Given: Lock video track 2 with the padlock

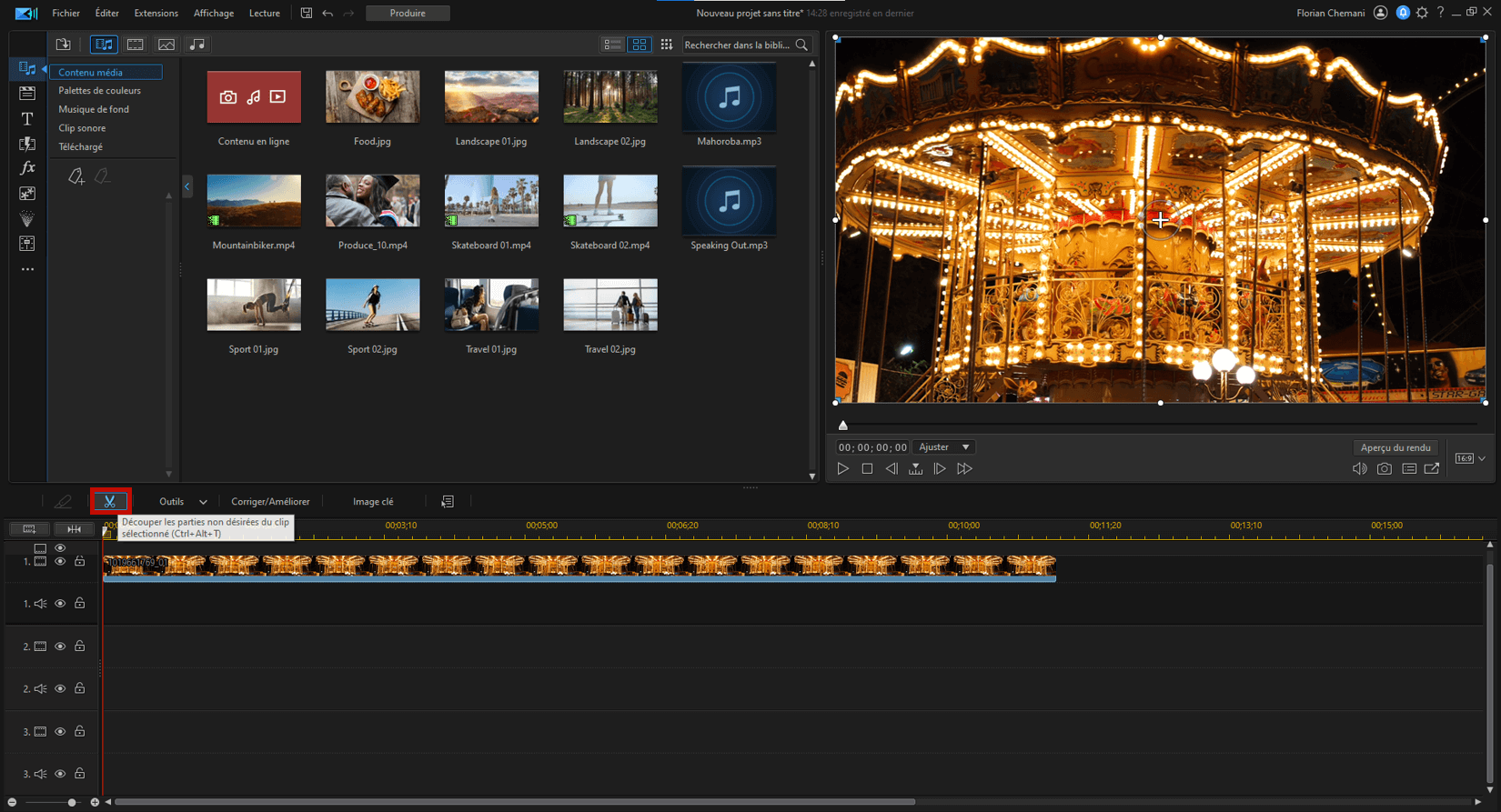Looking at the screenshot, I should [x=80, y=647].
